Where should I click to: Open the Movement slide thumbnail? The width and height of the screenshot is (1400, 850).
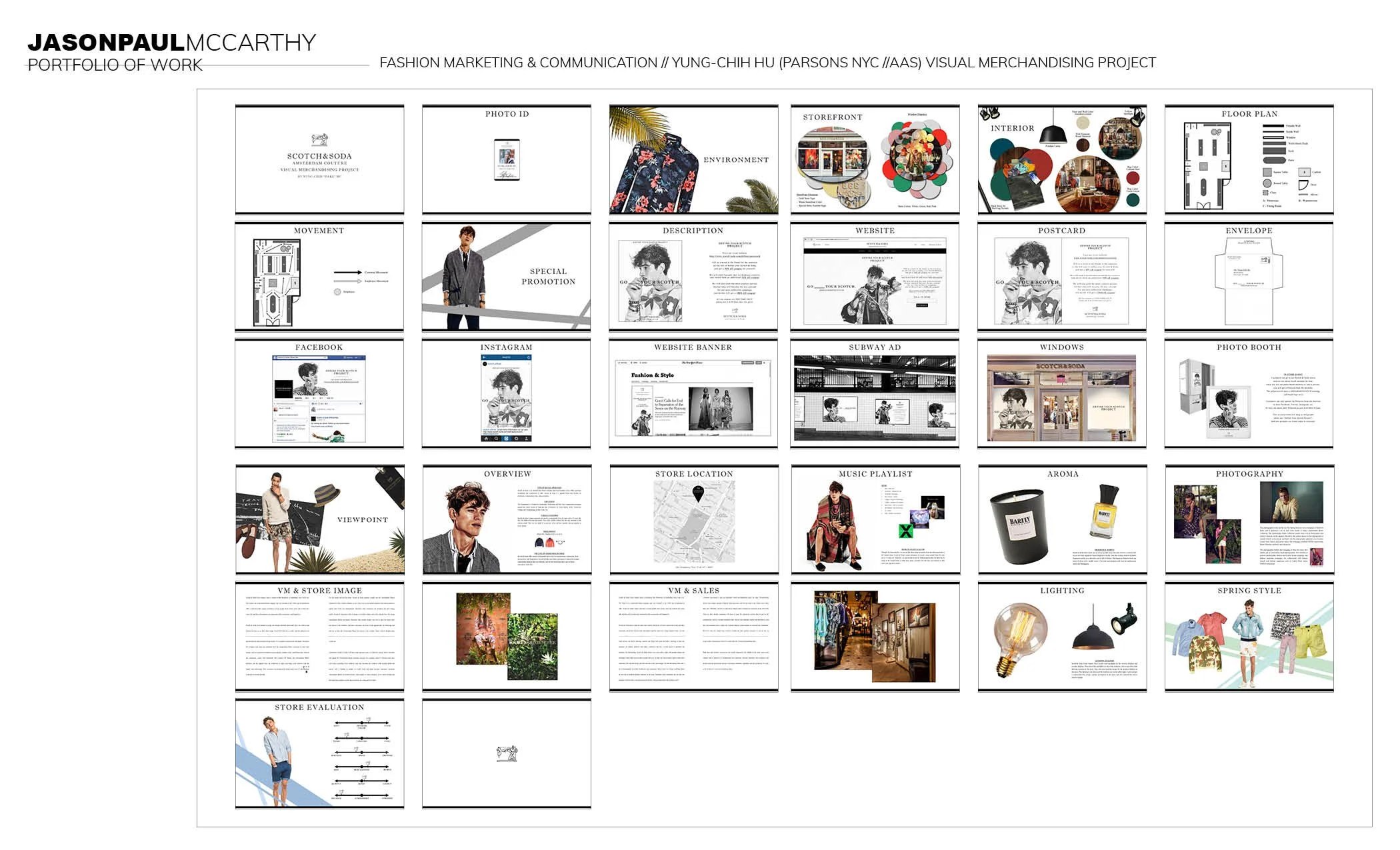pos(319,277)
